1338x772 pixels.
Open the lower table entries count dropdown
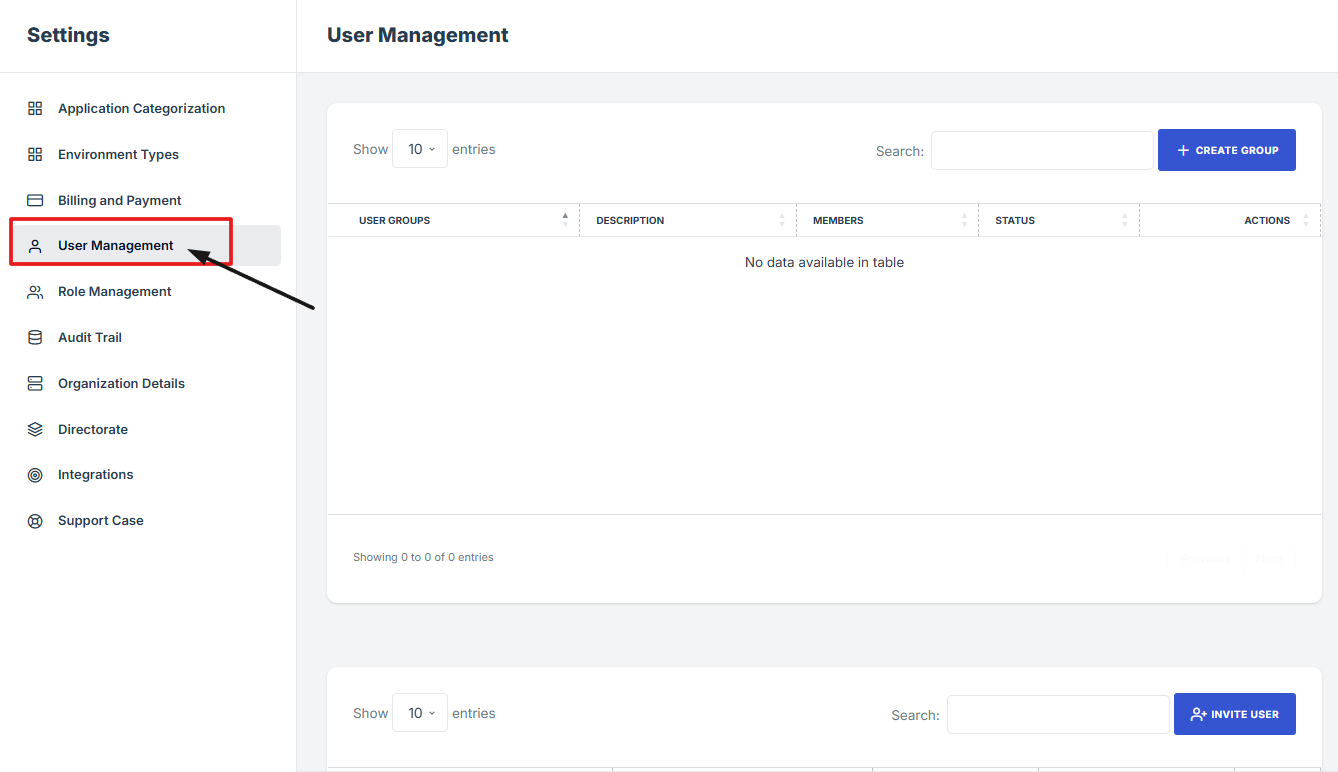[420, 713]
